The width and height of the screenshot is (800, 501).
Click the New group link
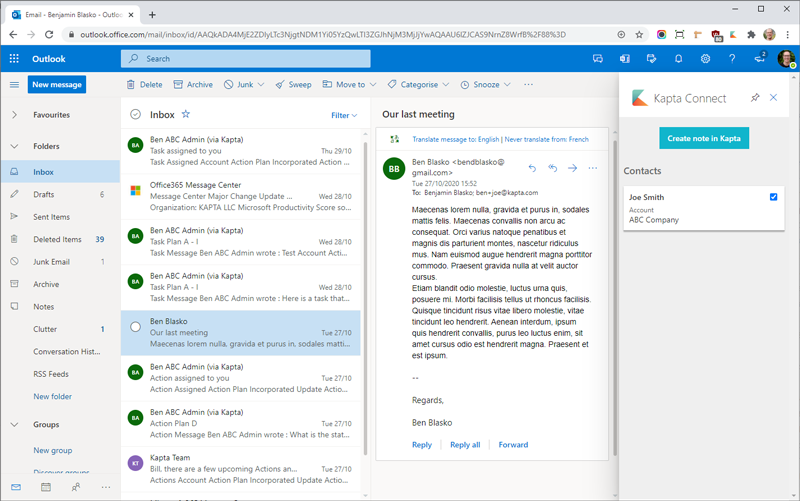tap(53, 450)
